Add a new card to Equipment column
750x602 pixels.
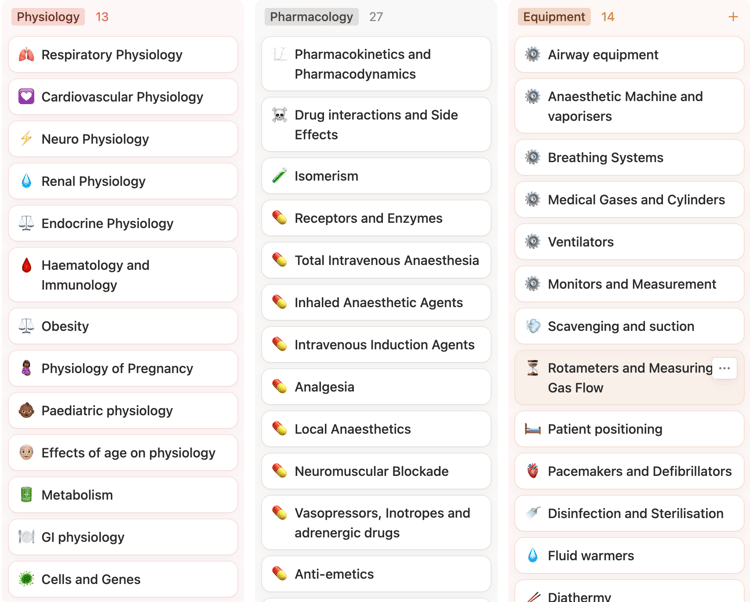[x=733, y=17]
